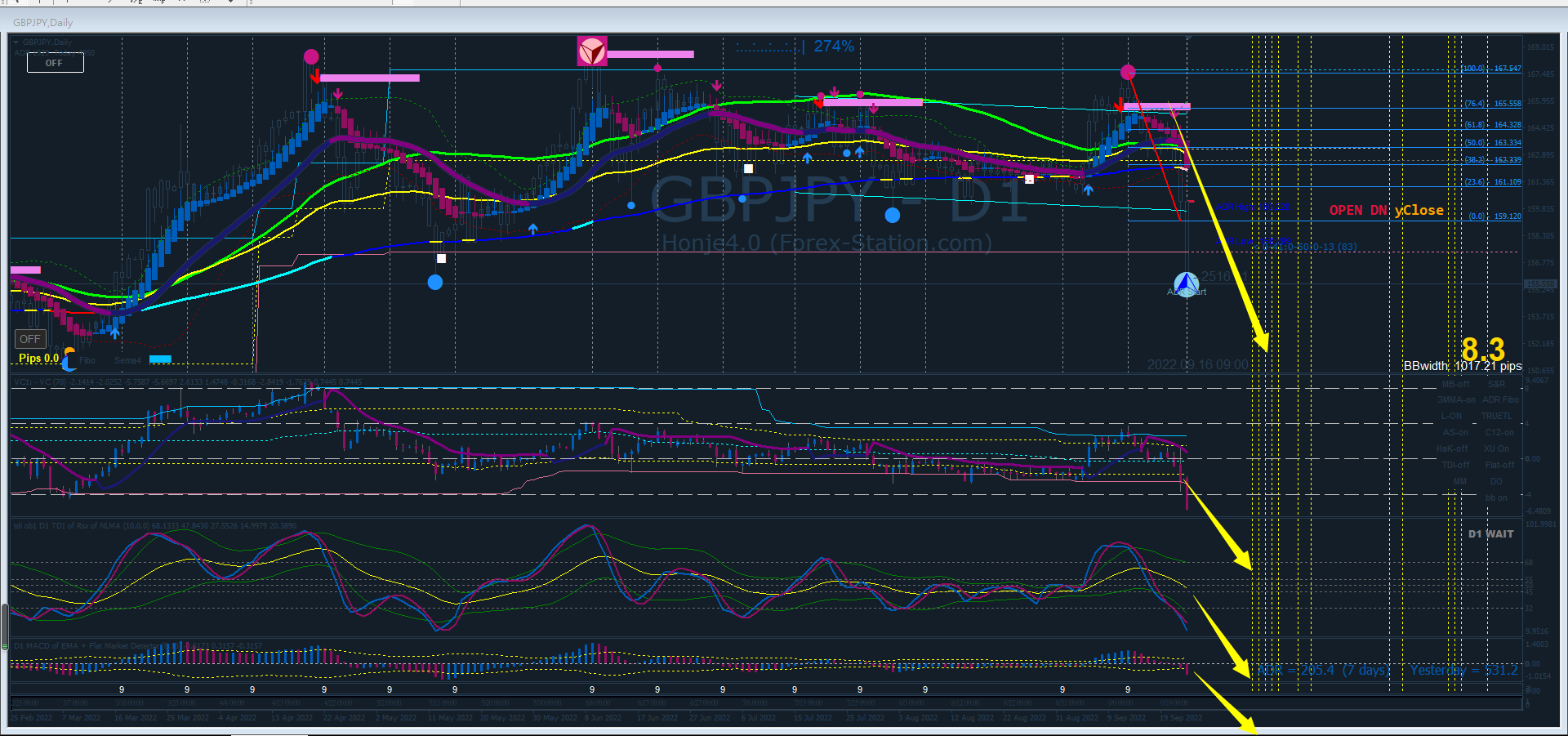This screenshot has width=1568, height=736.
Task: Click the 22 Apr 2022 date label
Action: coord(344,718)
